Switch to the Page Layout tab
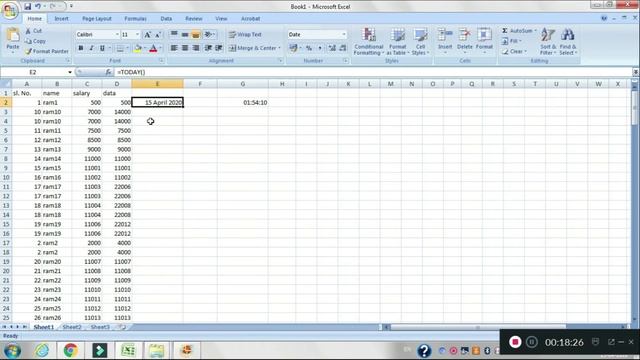 point(97,19)
